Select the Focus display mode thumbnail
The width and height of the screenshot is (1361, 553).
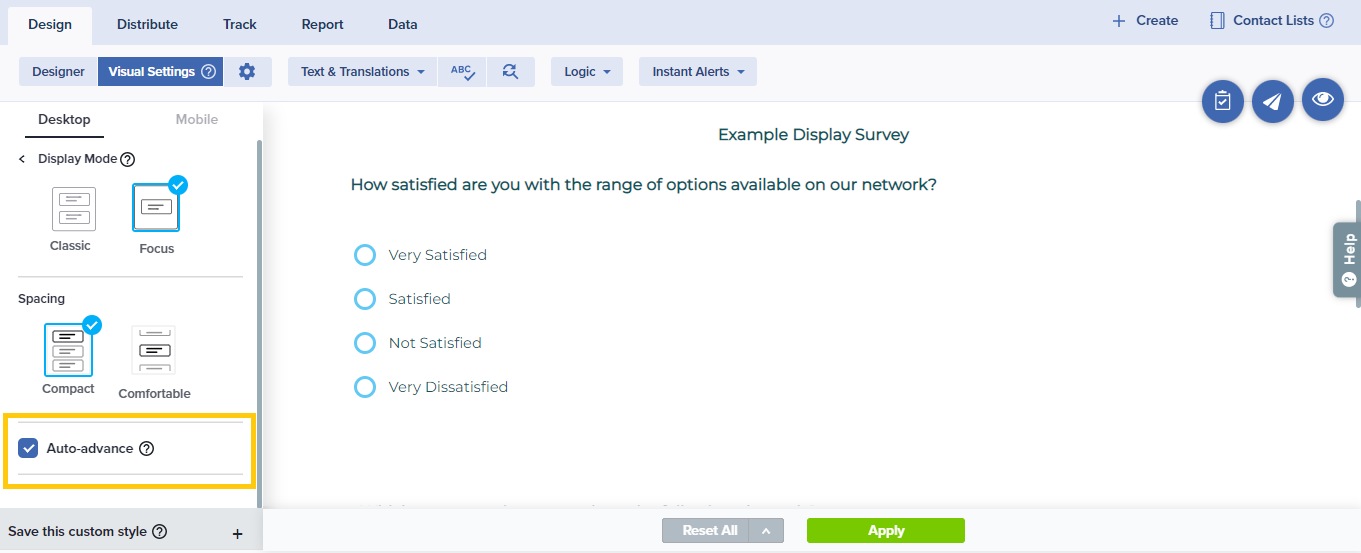coord(156,208)
